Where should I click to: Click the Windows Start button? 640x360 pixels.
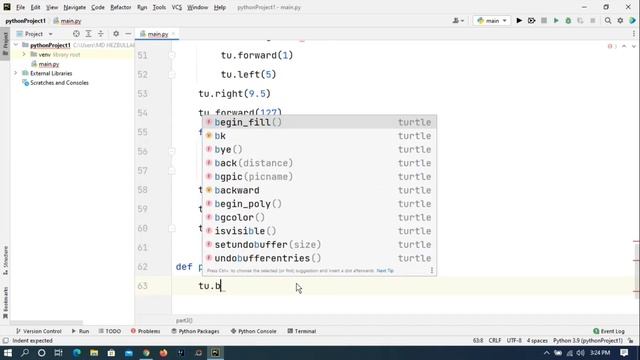point(8,353)
